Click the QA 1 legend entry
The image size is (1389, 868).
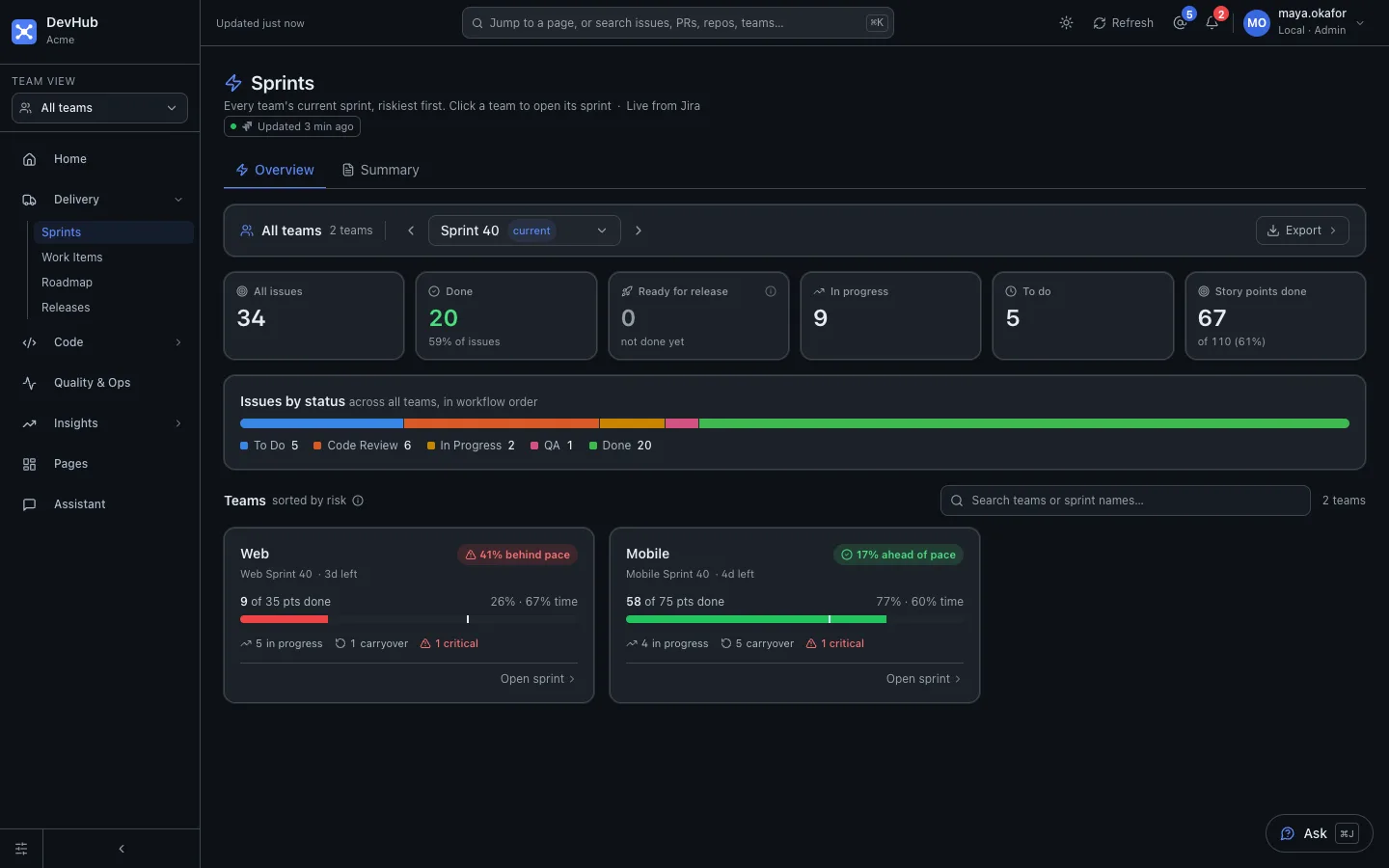tap(552, 446)
